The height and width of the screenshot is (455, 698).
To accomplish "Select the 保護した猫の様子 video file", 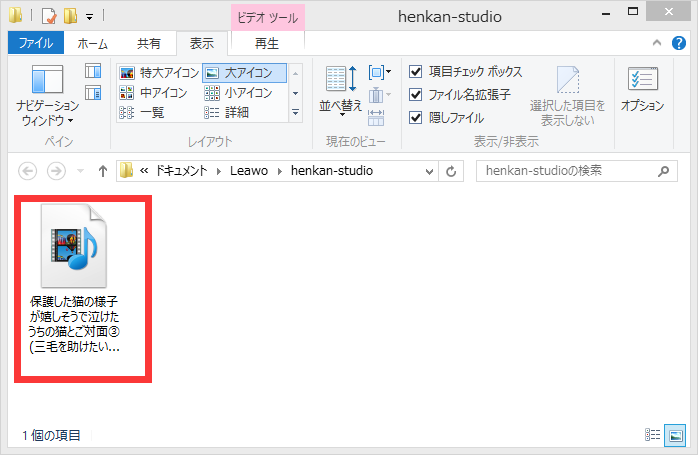I will point(74,280).
